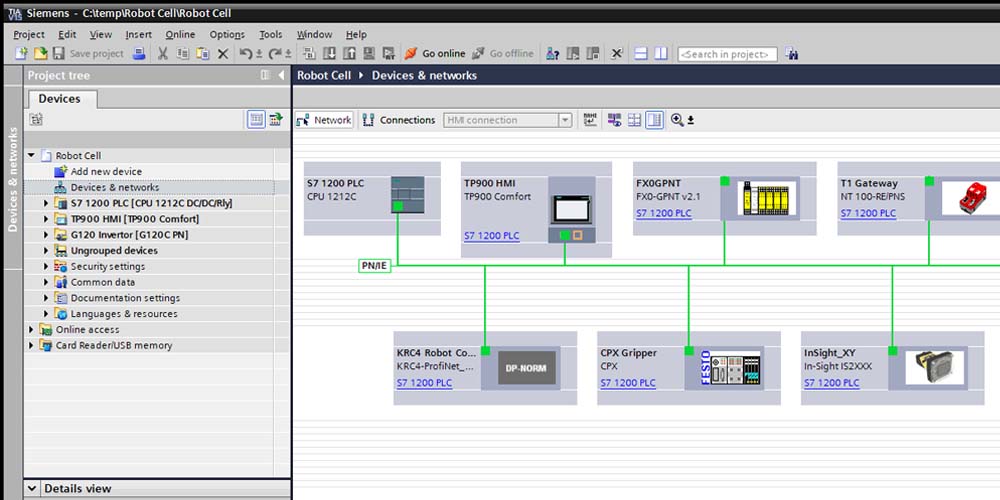Click S7 1200 PLC link under TP900 HMI
The width and height of the screenshot is (1000, 500).
[x=492, y=236]
